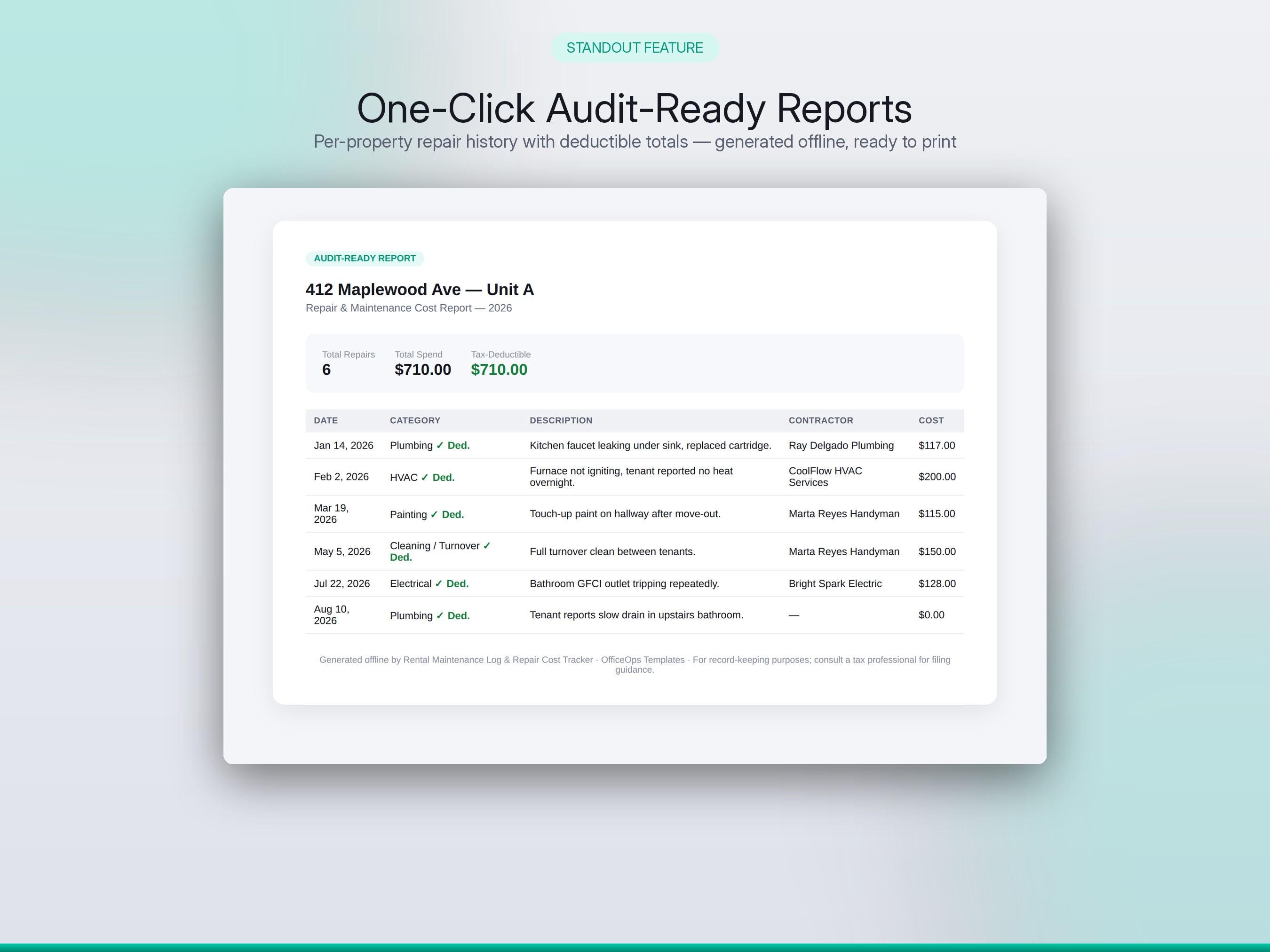
Task: Click Total Repairs value 6
Action: click(327, 370)
